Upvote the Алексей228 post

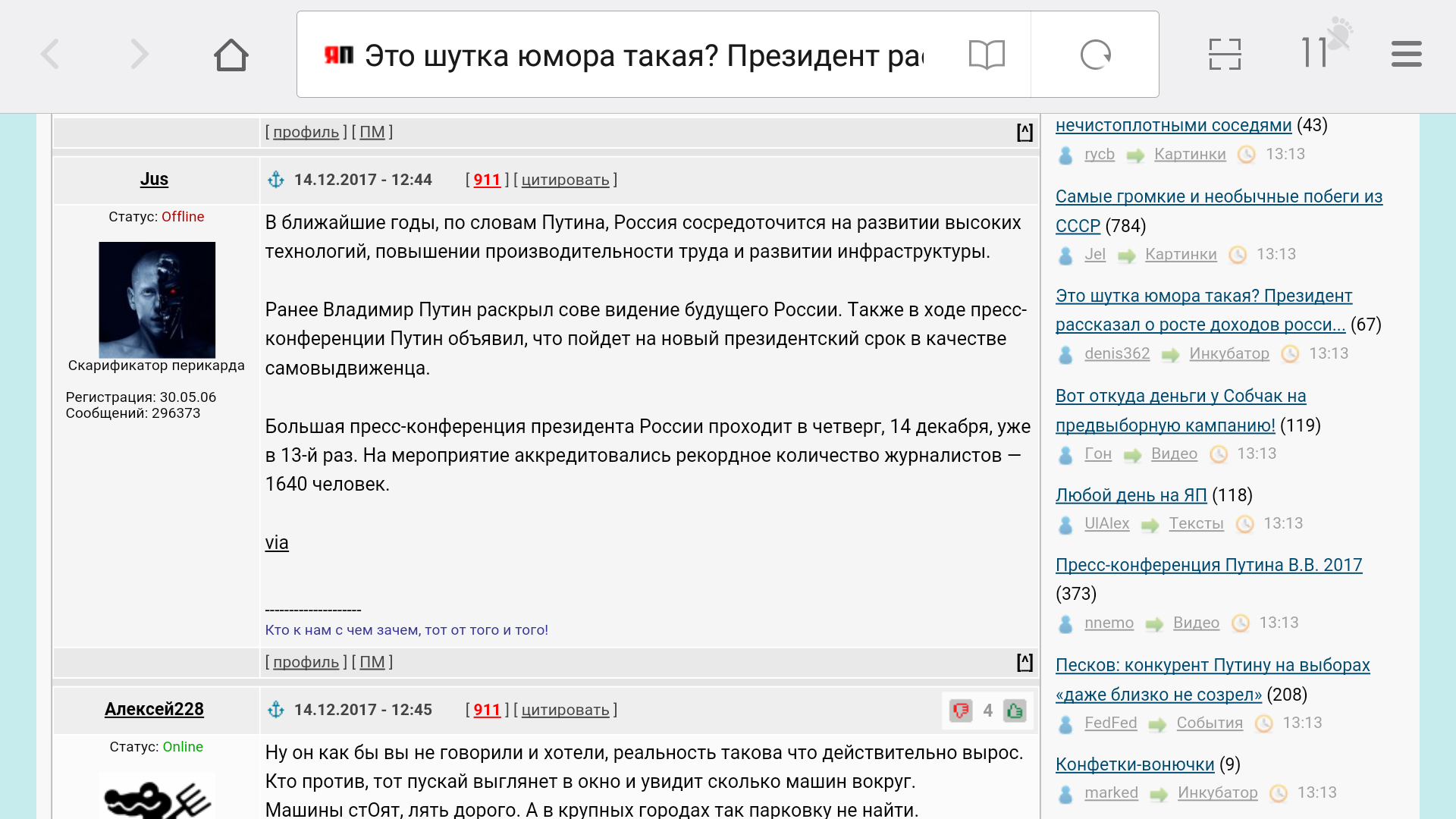(1015, 711)
